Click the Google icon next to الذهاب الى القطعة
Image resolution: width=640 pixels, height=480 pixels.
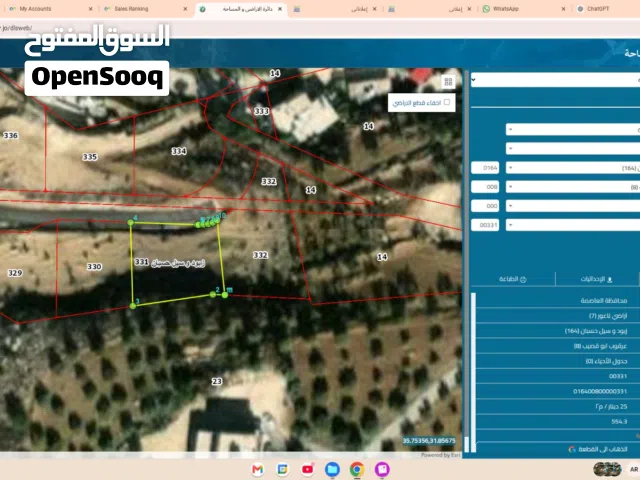point(572,449)
